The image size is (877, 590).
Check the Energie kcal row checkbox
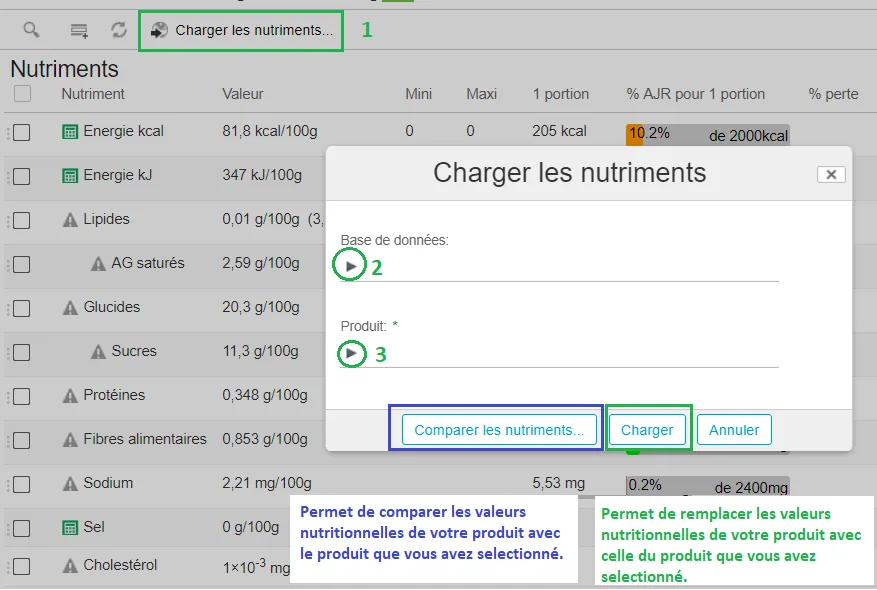click(22, 133)
